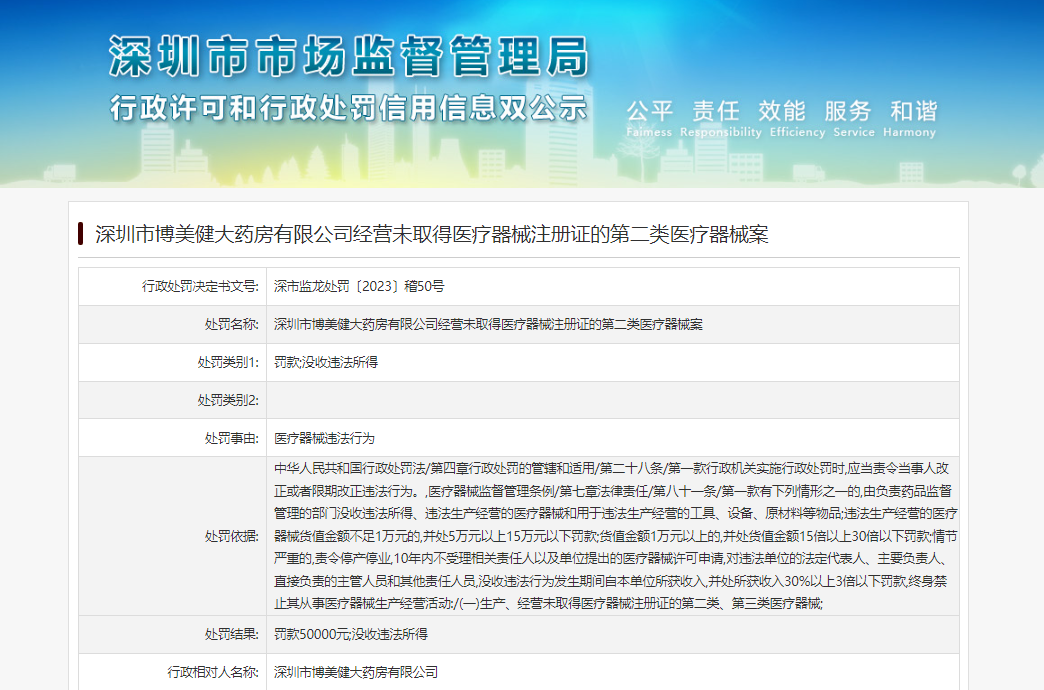Select the 处罚依据 label cell
1044x690 pixels.
tap(173, 536)
